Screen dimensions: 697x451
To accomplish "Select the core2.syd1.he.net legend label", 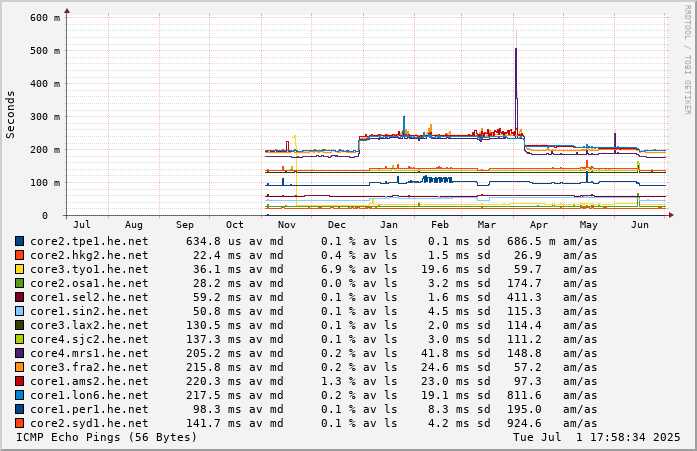I will pos(89,423).
